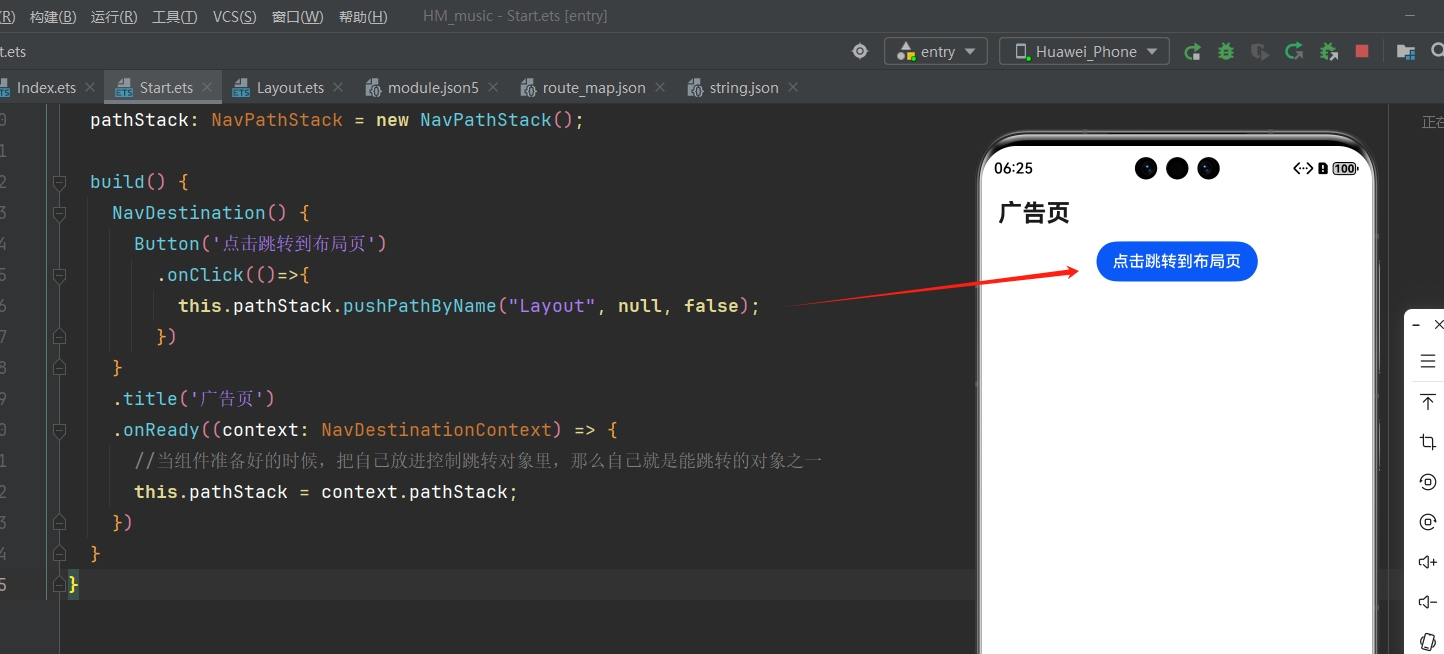Click the attach debugger to process icon
The height and width of the screenshot is (654, 1444).
click(x=1328, y=52)
